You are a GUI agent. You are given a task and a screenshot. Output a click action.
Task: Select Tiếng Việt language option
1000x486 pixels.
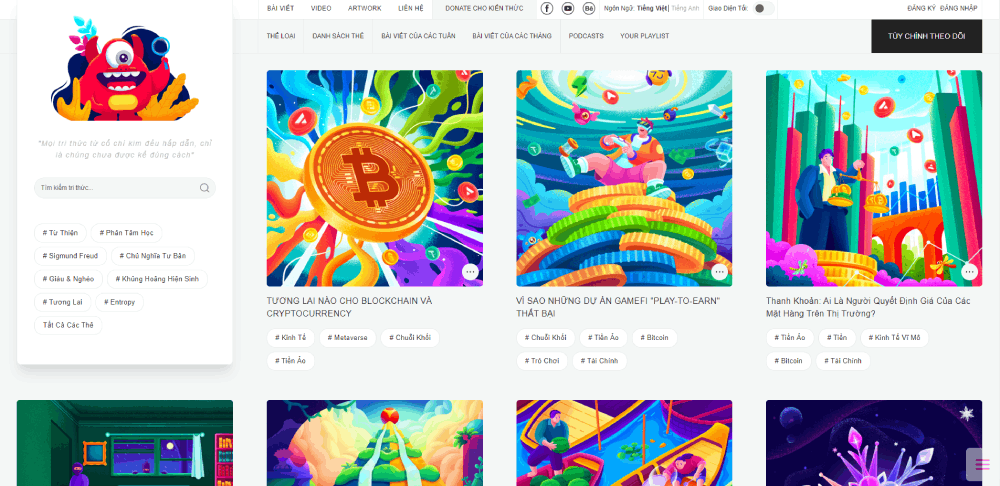coord(652,8)
